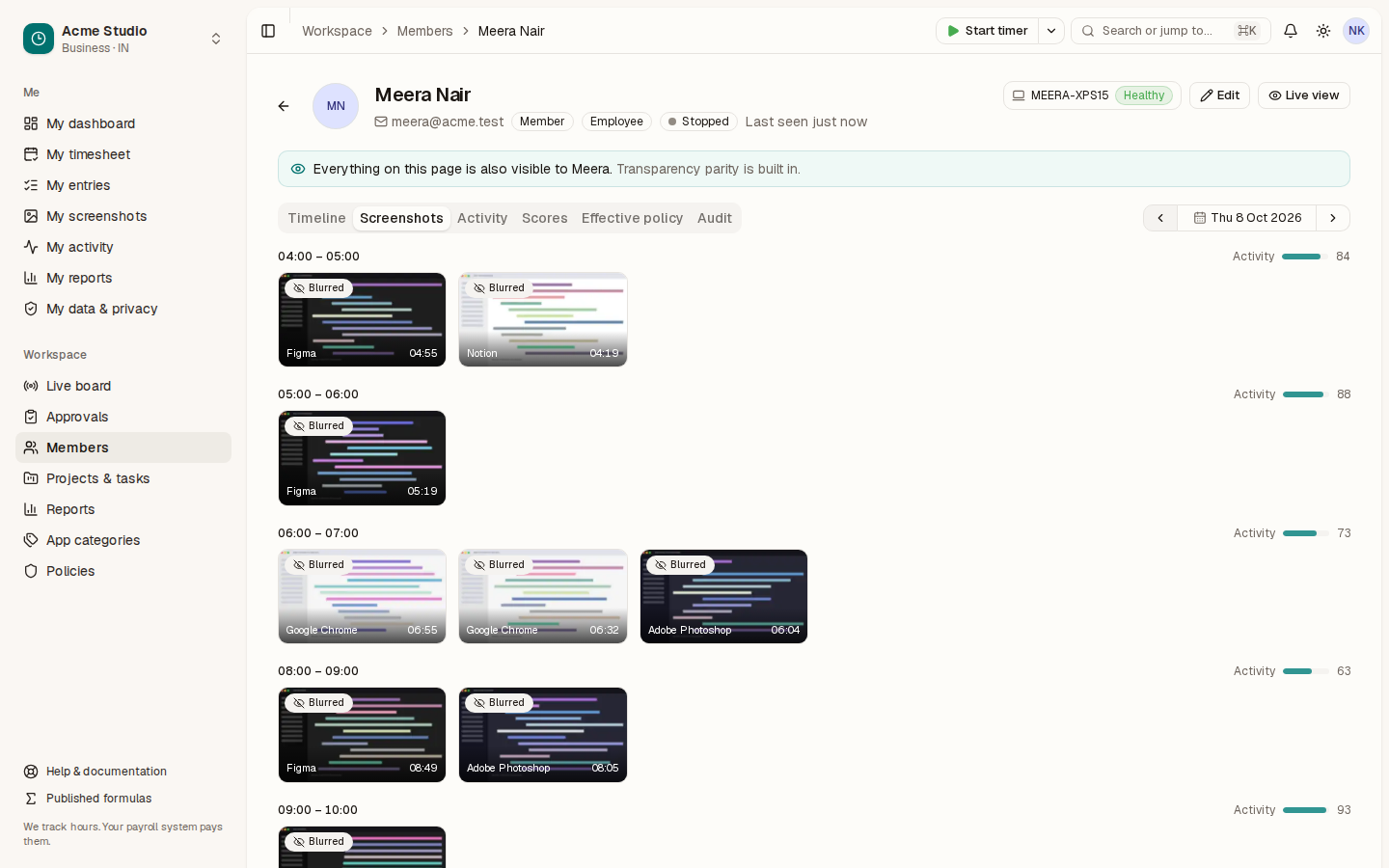
Task: Switch to the Audit tab
Action: point(715,218)
